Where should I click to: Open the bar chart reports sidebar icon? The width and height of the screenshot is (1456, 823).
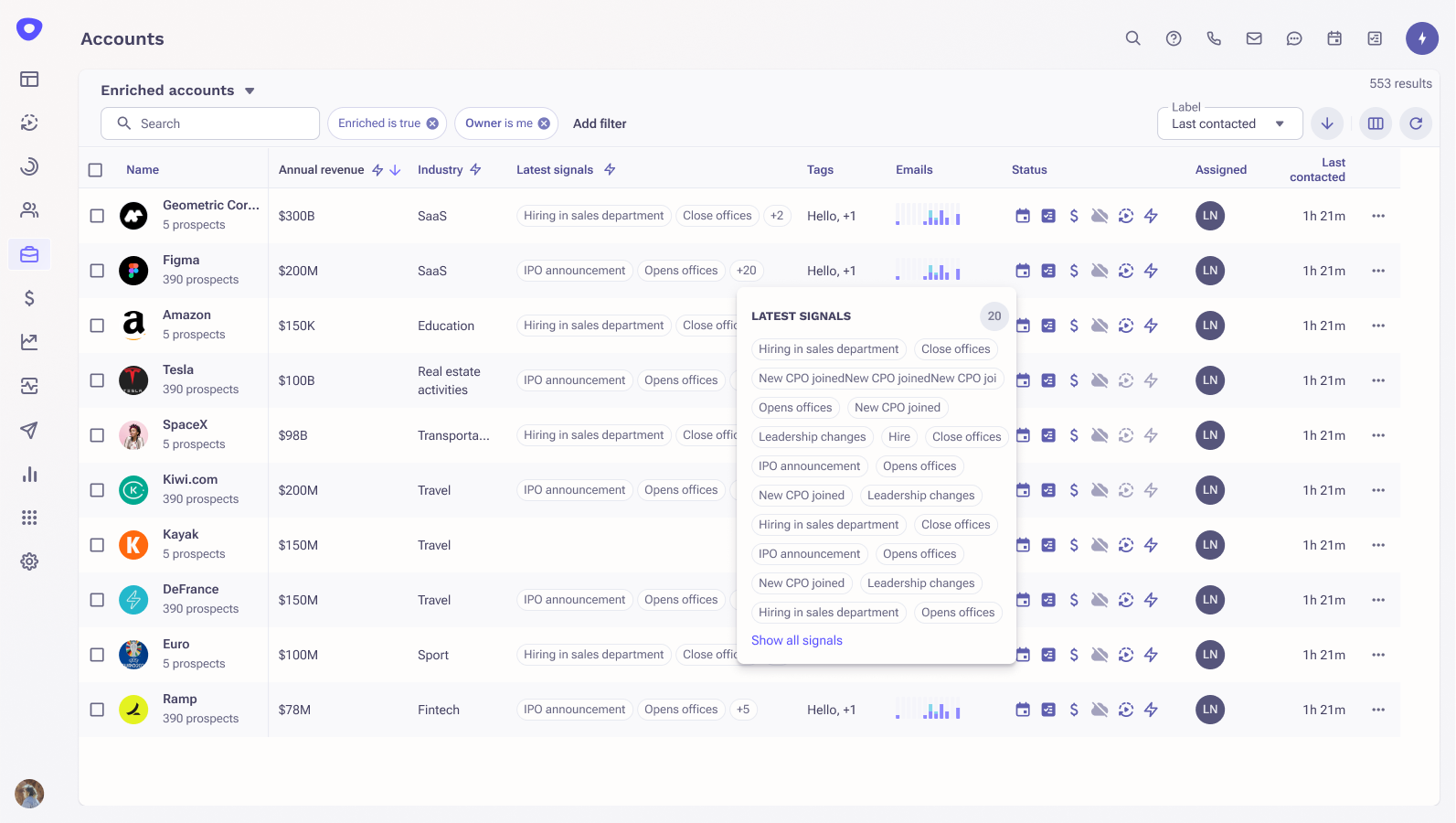(29, 474)
